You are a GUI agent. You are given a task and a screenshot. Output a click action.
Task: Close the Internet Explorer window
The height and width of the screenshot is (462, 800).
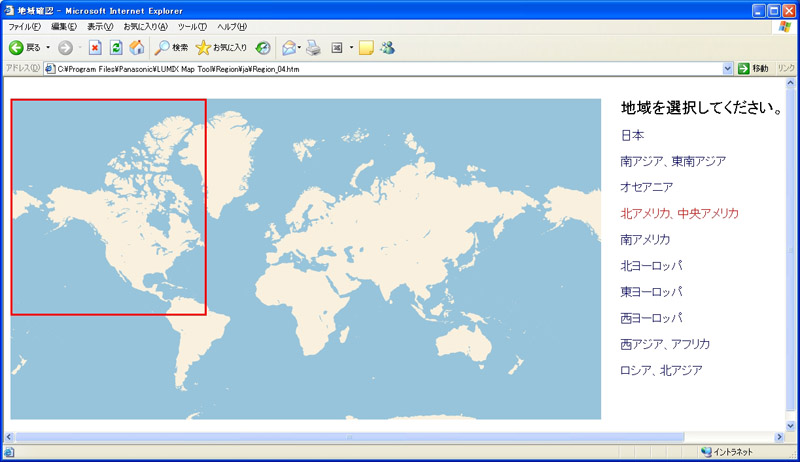click(789, 11)
